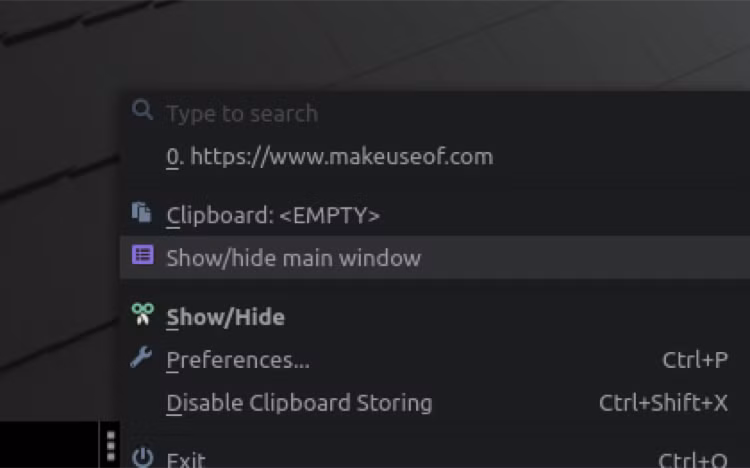The height and width of the screenshot is (468, 750).
Task: Toggle 'Disable Clipboard Storing'
Action: tap(434, 402)
